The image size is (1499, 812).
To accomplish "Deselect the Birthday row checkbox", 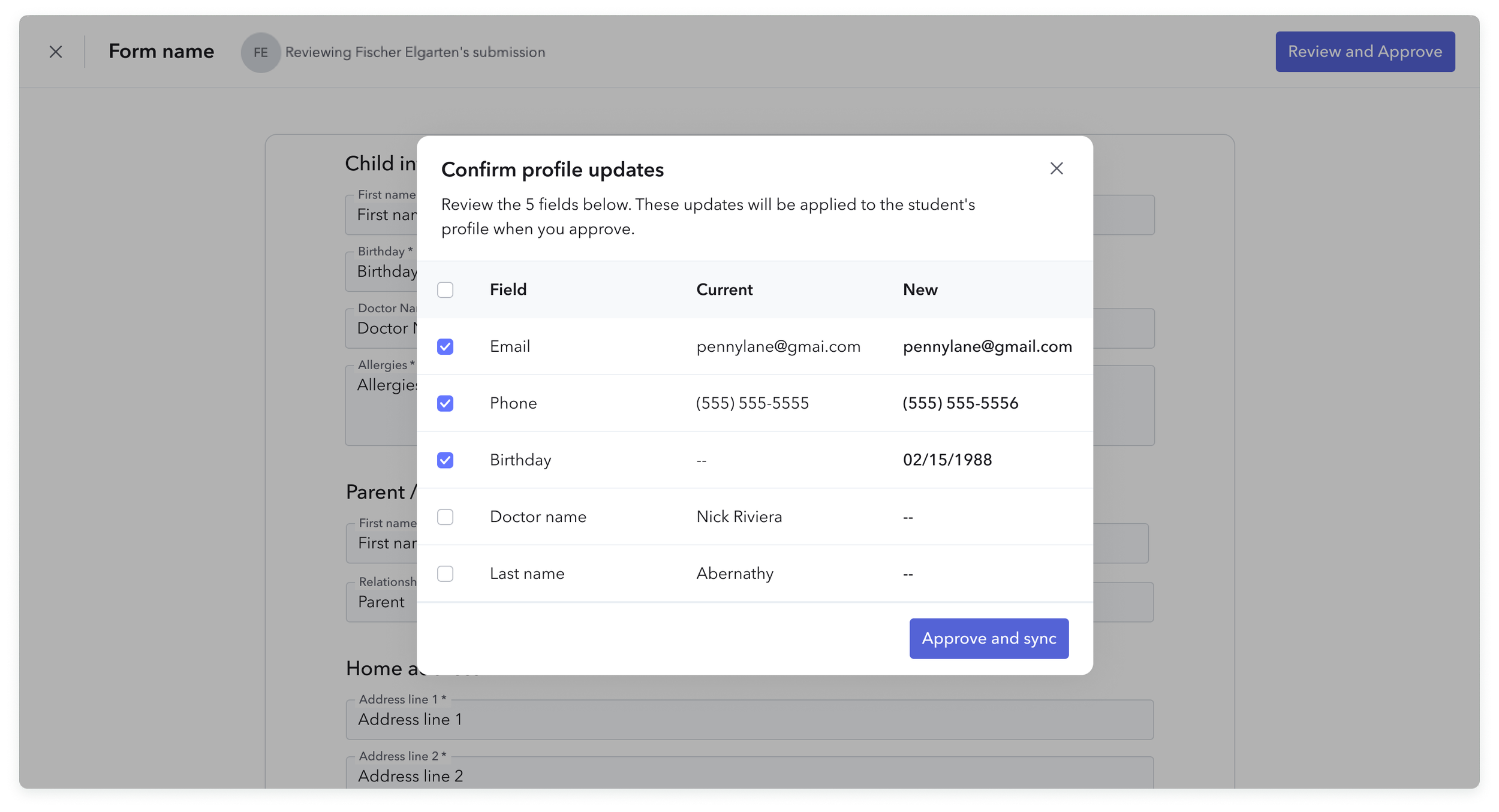I will pos(445,460).
